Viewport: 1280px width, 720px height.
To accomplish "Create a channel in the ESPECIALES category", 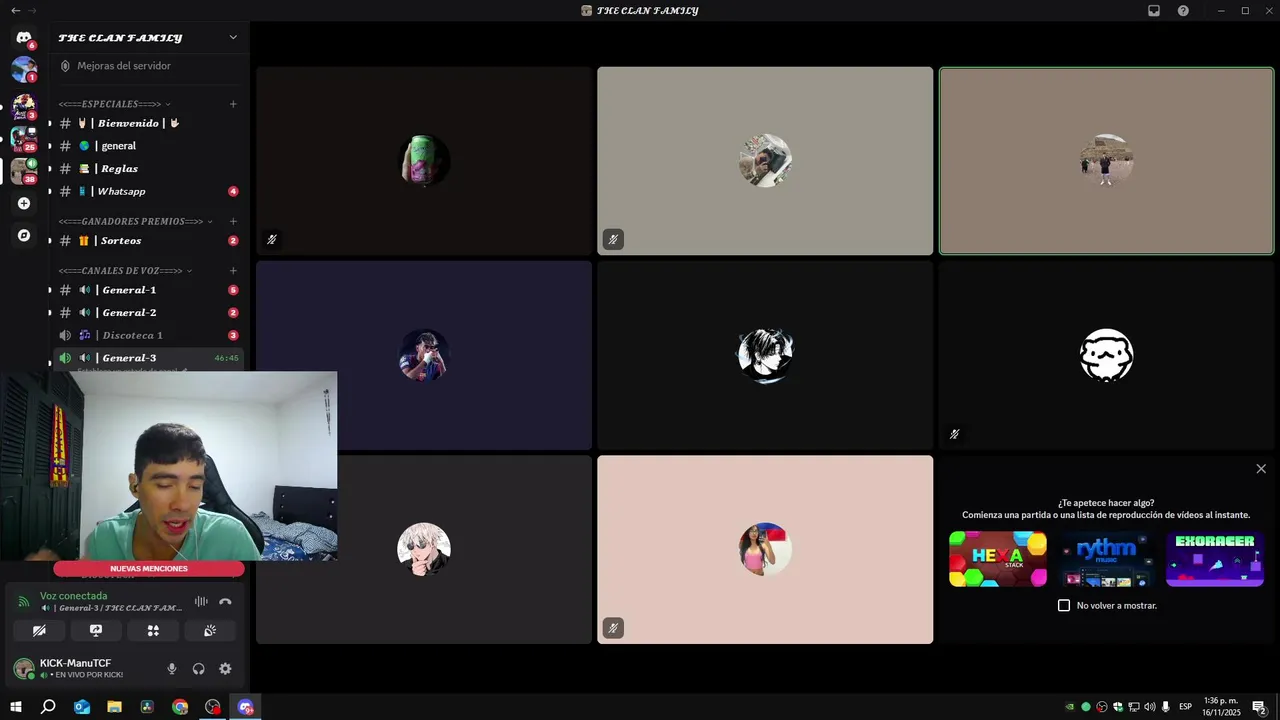I will (x=233, y=104).
